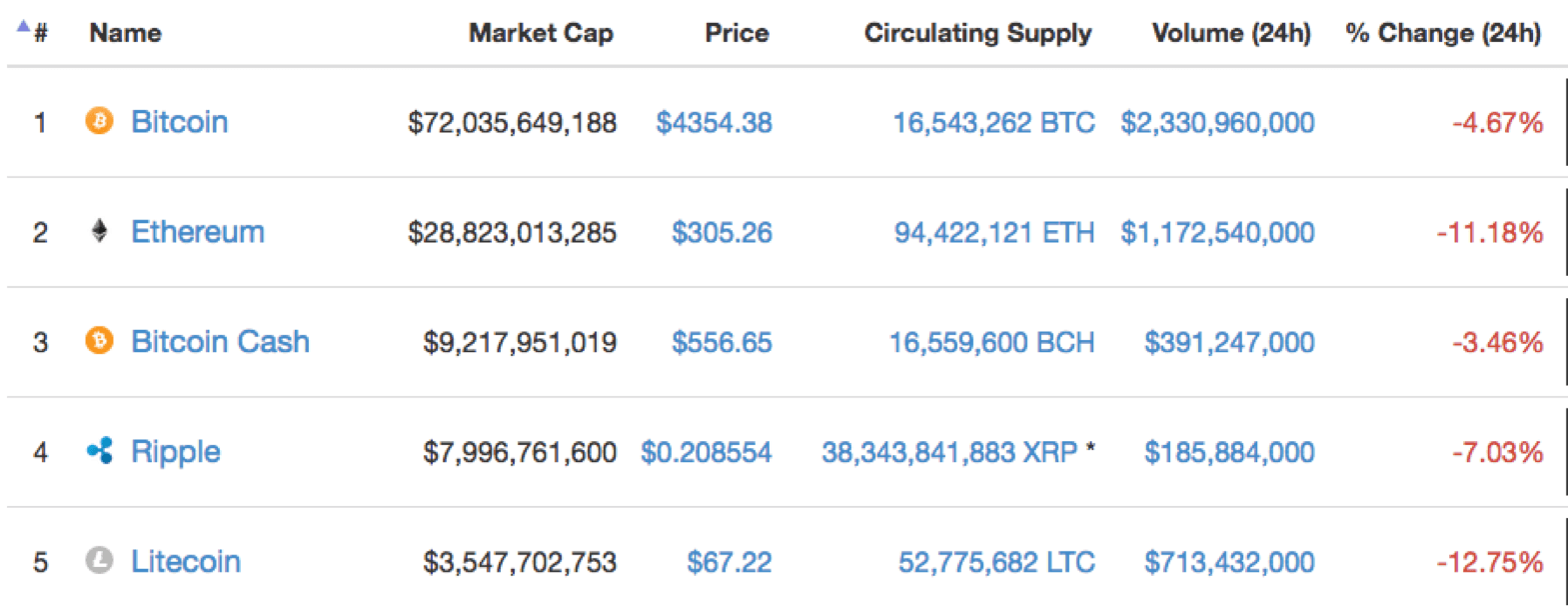Viewport: 1568px width, 615px height.
Task: Click the gray Litecoin logo icon
Action: click(x=99, y=560)
